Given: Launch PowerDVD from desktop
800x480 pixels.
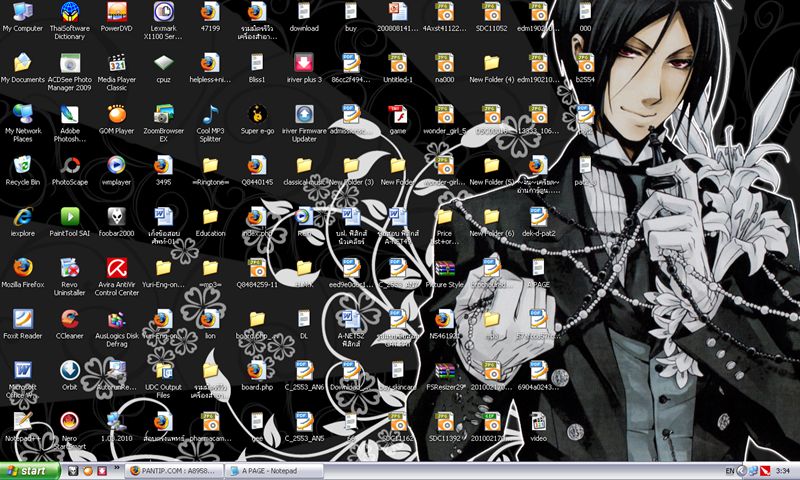Looking at the screenshot, I should [117, 12].
